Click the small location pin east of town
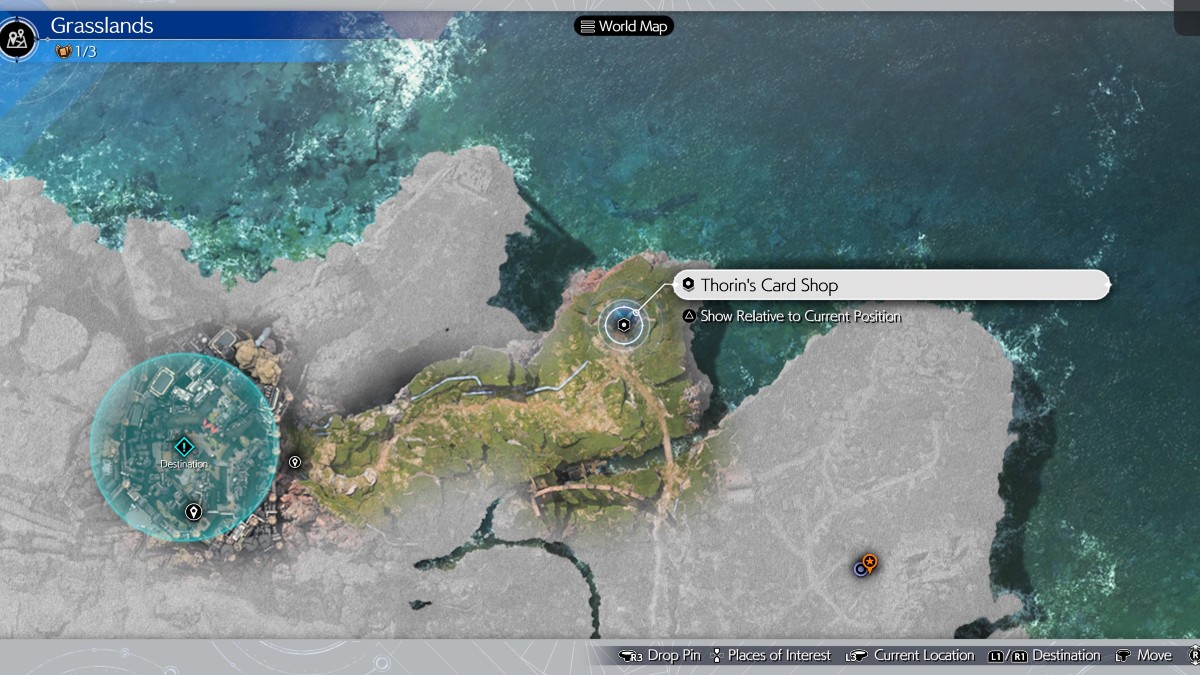1200x675 pixels. [x=295, y=462]
